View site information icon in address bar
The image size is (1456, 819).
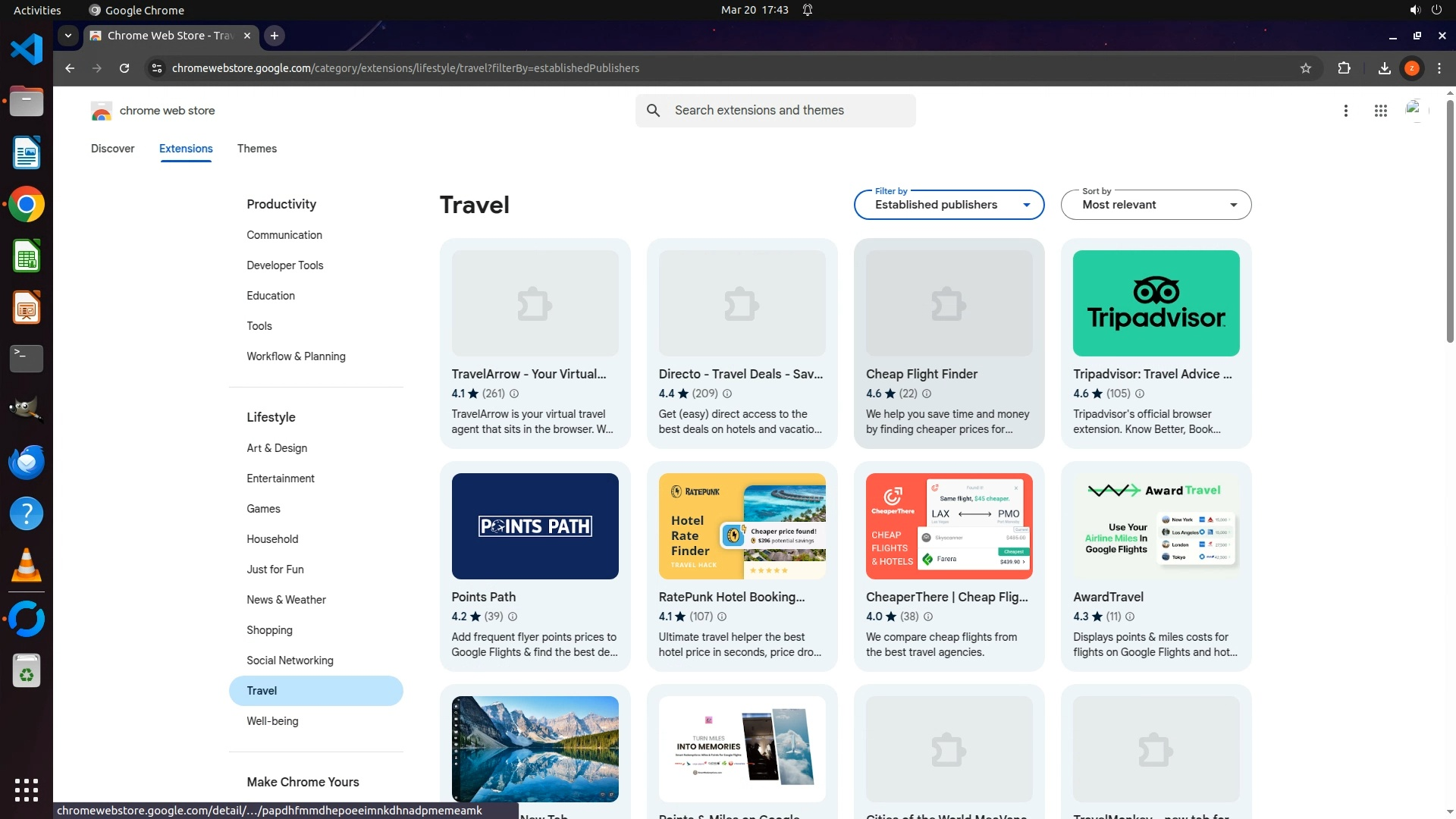coord(156,68)
